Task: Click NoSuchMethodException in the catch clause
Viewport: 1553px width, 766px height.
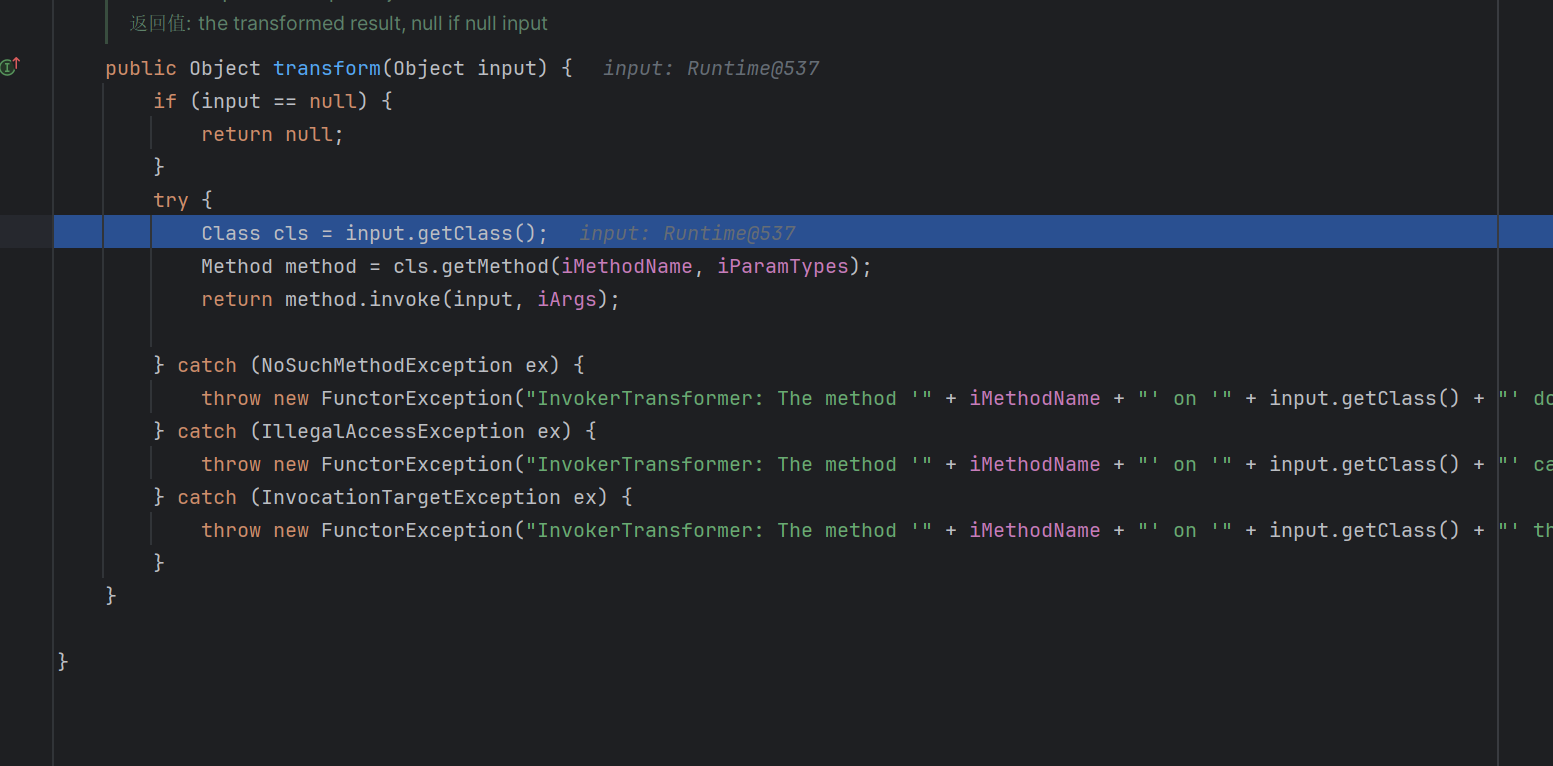Action: tap(387, 365)
